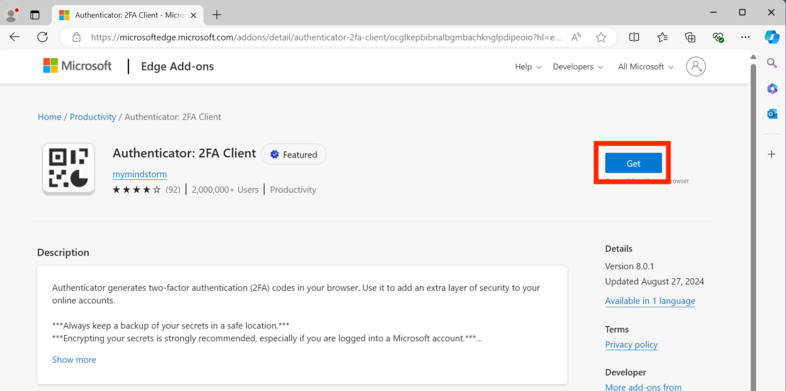Open the Outlook sidebar icon

pos(772,114)
